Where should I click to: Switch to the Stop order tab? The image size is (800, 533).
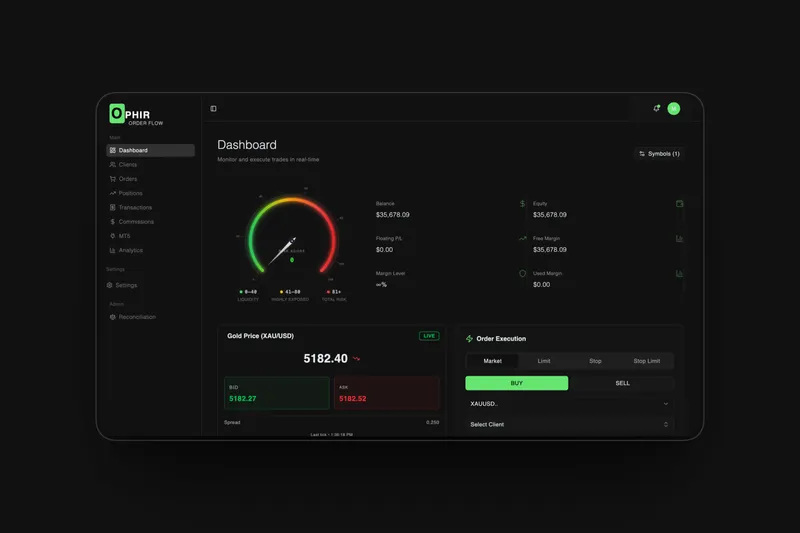point(595,361)
